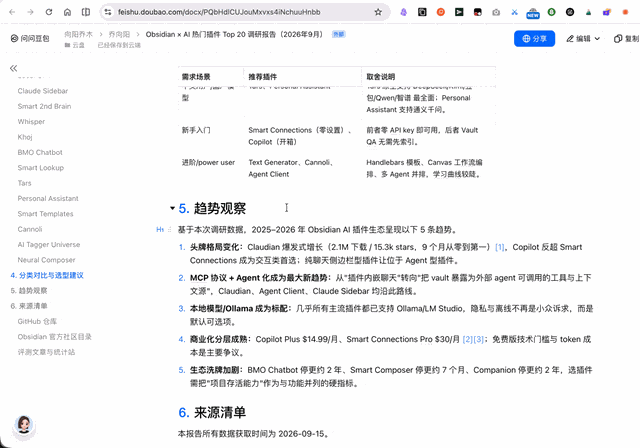The height and width of the screenshot is (448, 640).
Task: Jump to Cannoli in outline
Action: point(30,229)
